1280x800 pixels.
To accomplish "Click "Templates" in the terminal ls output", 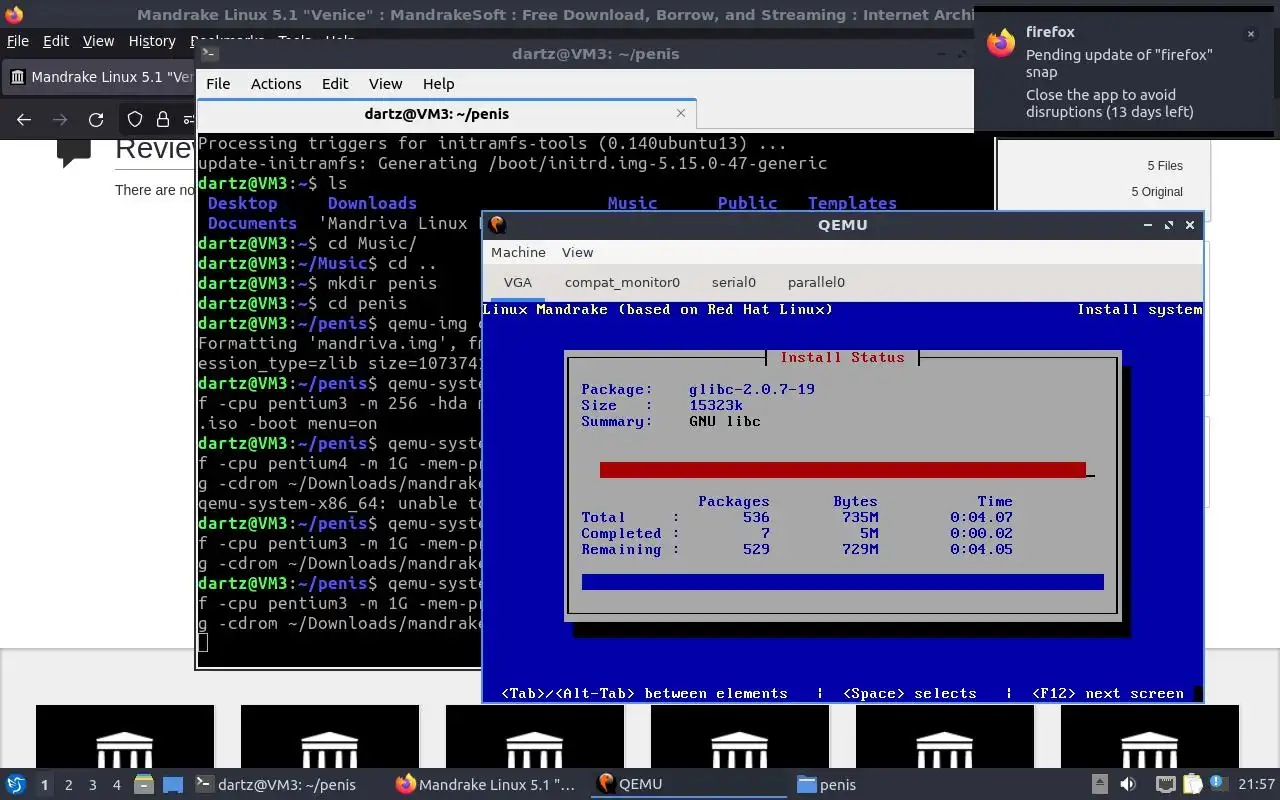I will 852,203.
